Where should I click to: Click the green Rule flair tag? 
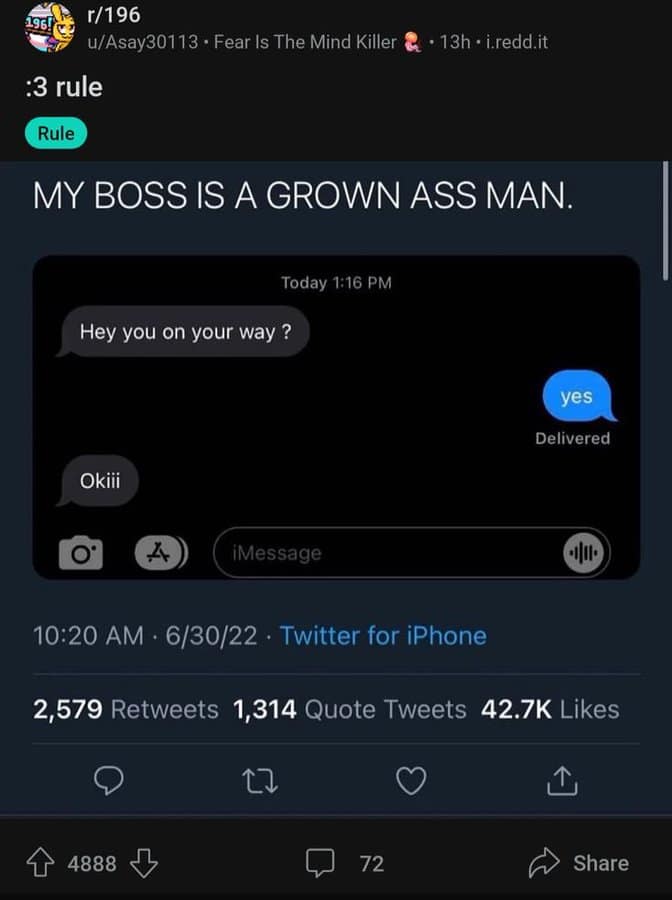(x=55, y=133)
